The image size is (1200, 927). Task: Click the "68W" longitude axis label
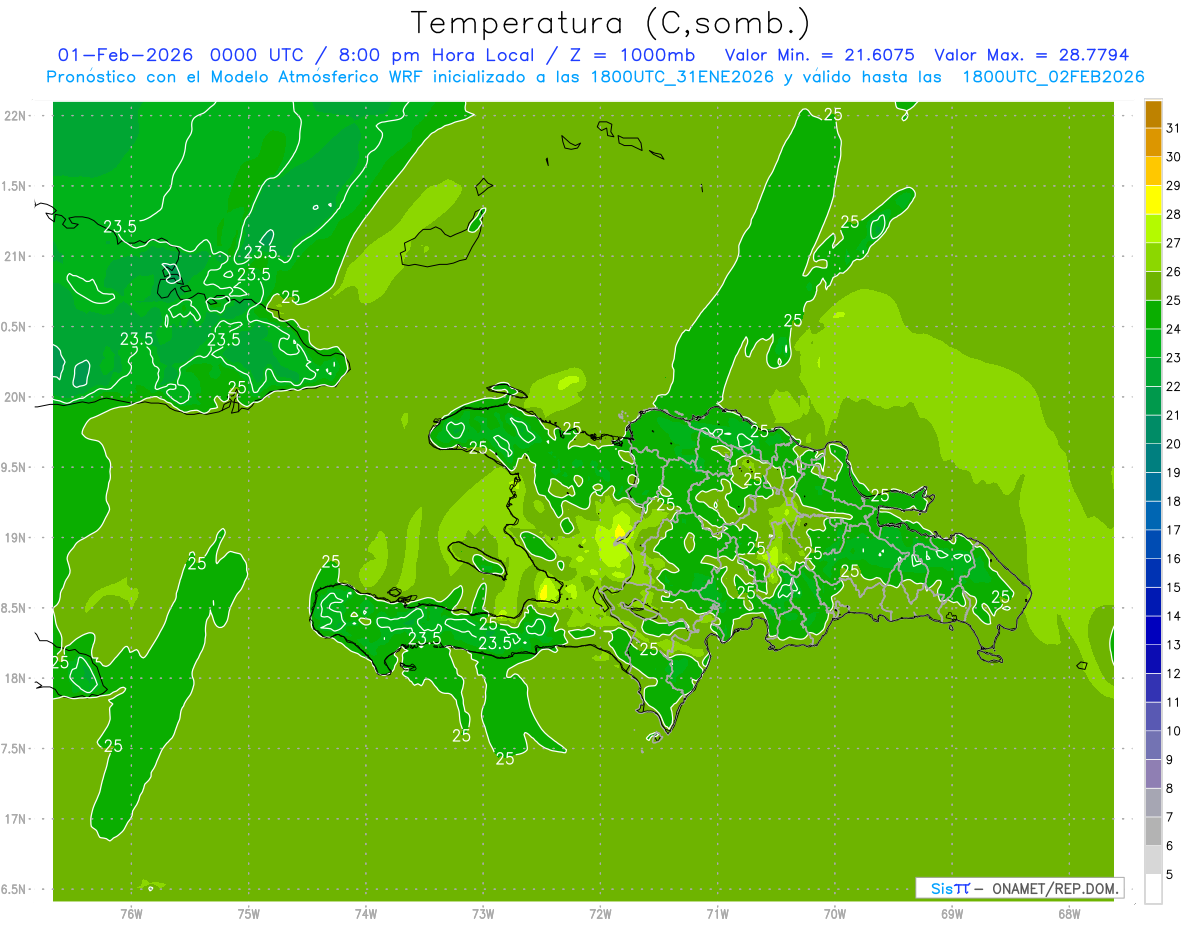click(1068, 914)
